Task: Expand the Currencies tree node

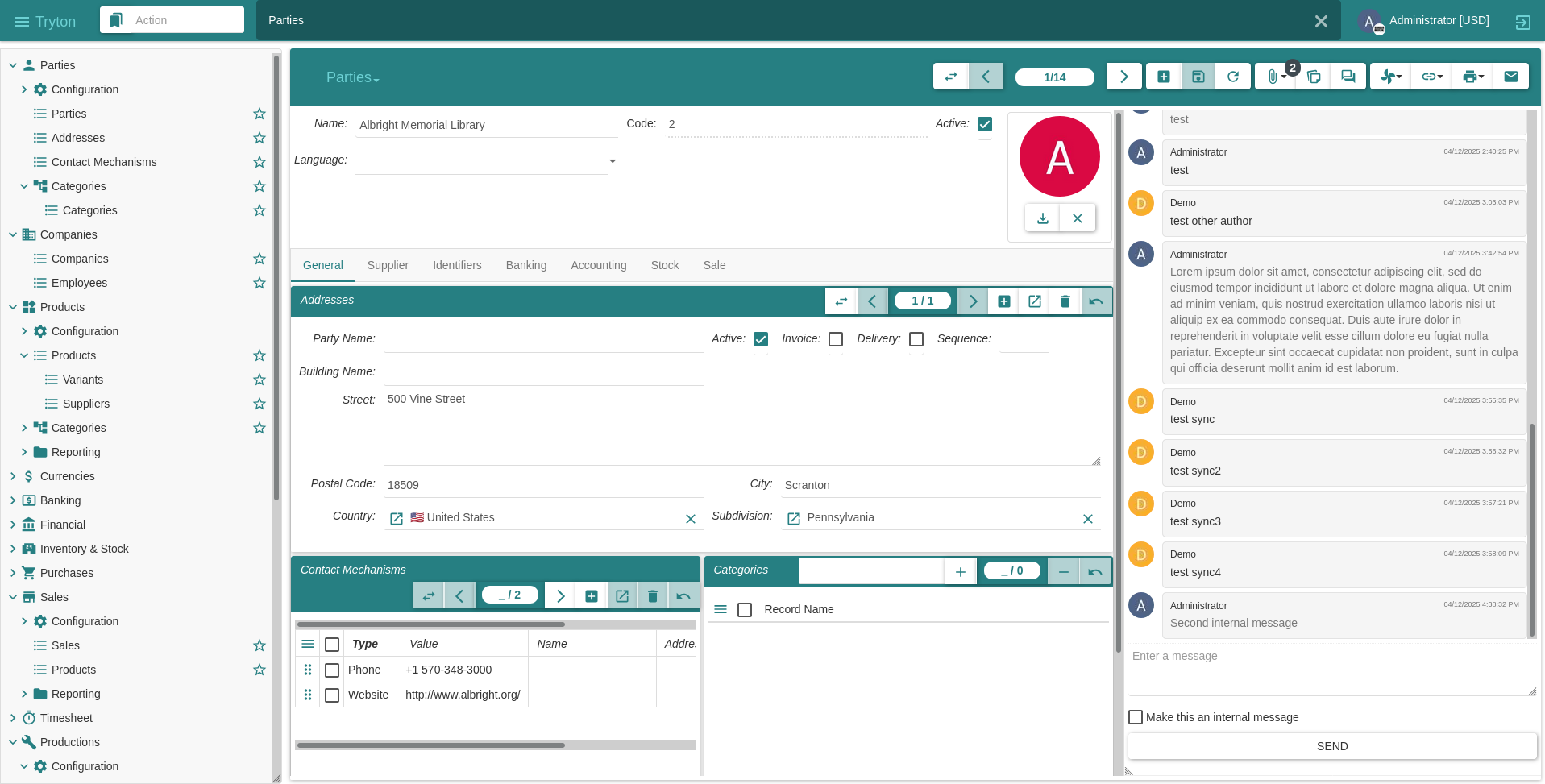Action: (x=13, y=476)
